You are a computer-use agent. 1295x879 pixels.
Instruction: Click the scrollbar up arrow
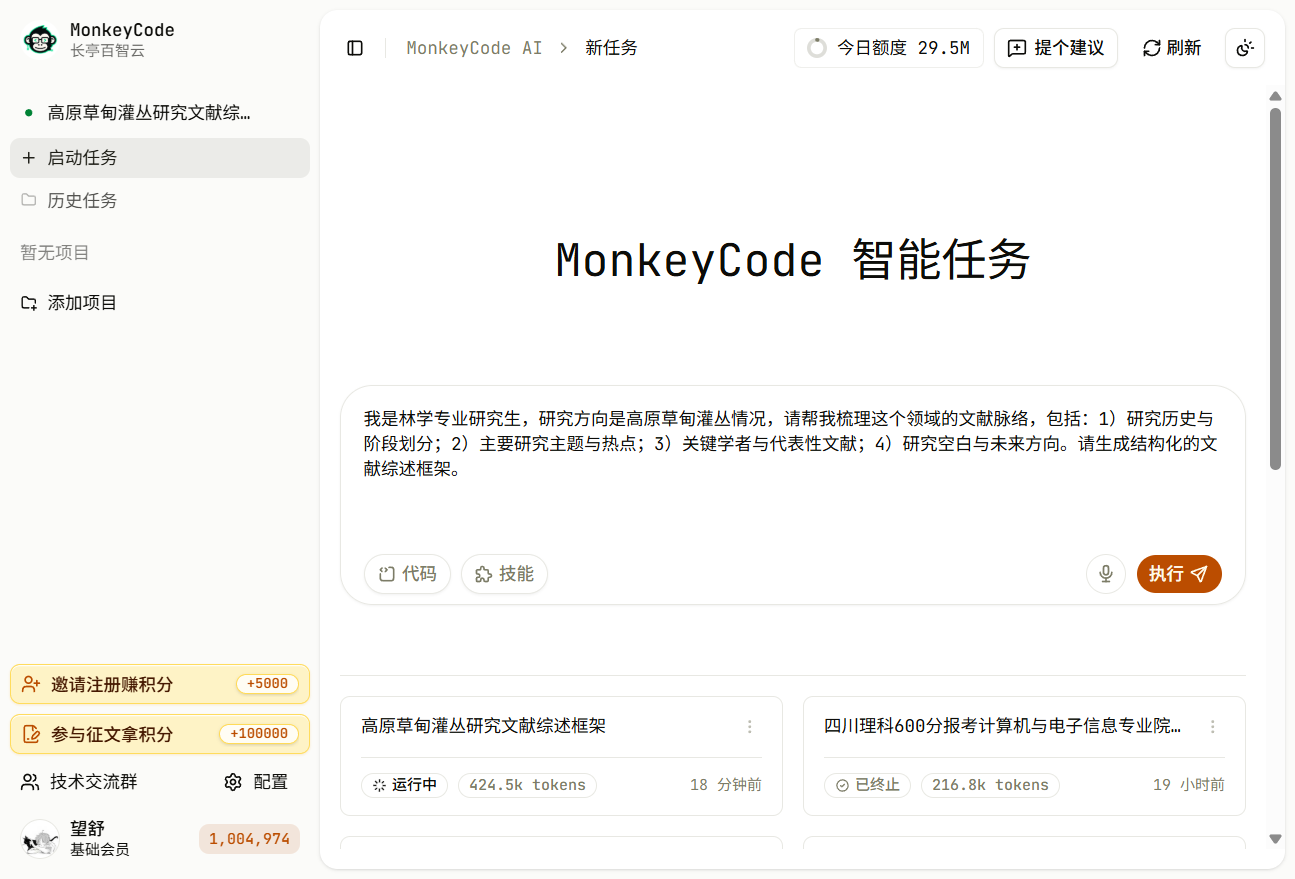[x=1275, y=96]
